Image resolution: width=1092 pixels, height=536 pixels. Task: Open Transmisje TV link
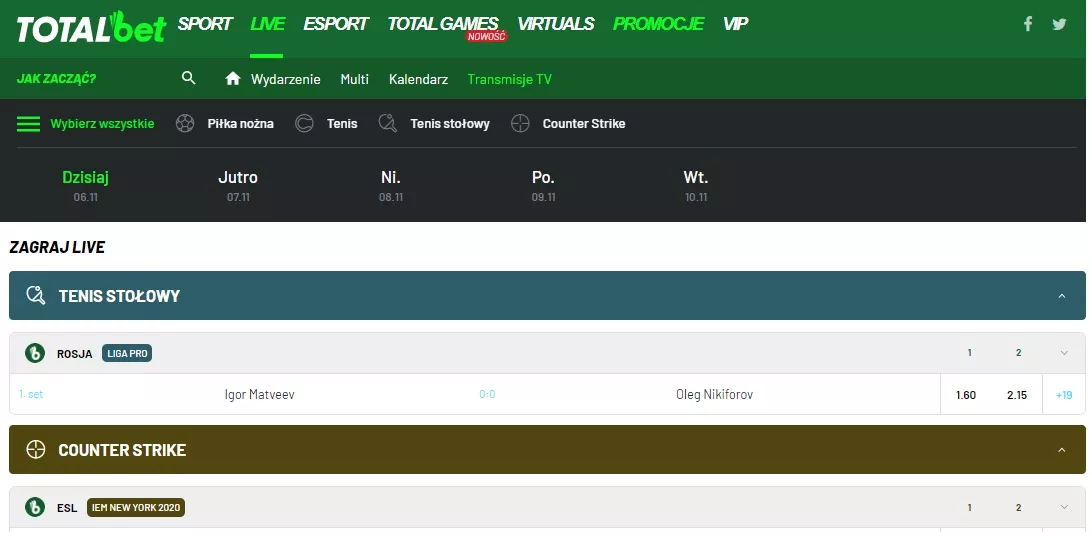pyautogui.click(x=510, y=79)
